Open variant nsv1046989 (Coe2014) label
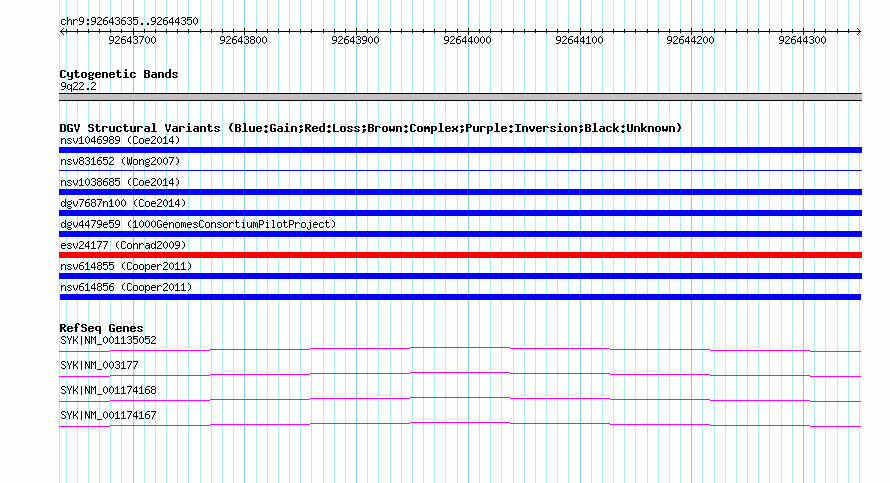This screenshot has height=483, width=890. tap(120, 140)
